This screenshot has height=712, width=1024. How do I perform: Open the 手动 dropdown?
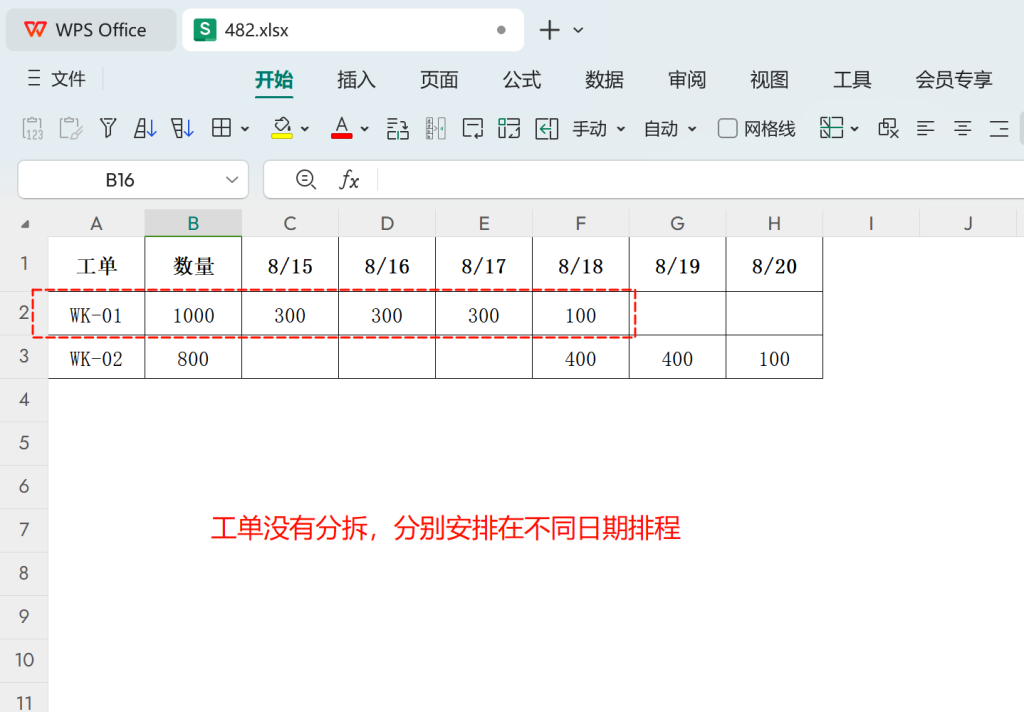tap(599, 129)
